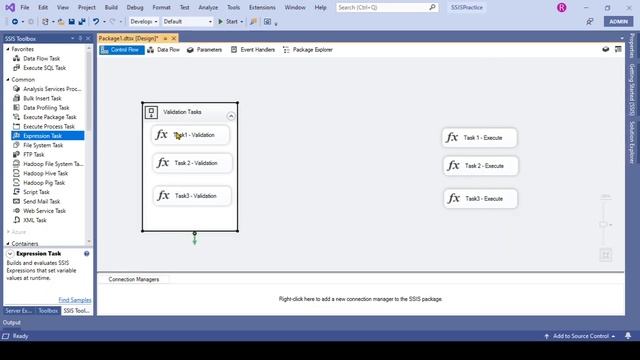Screen dimensions: 640x360
Task: Select the Send Mail Task
Action: tap(41, 201)
